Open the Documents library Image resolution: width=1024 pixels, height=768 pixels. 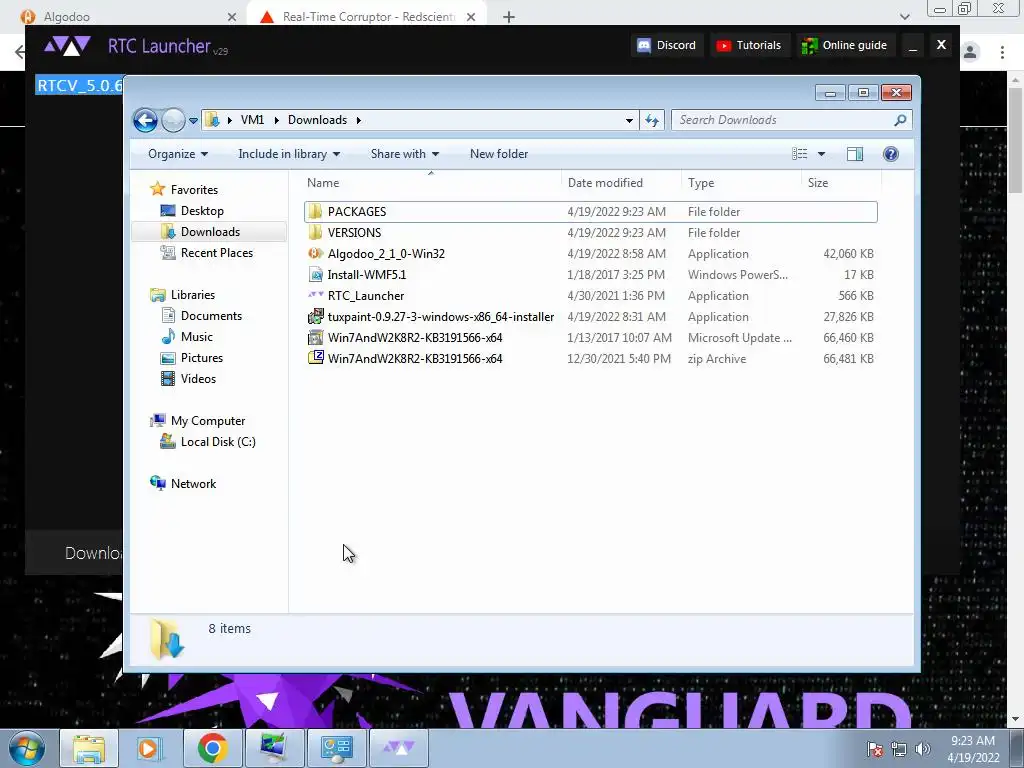click(201, 315)
